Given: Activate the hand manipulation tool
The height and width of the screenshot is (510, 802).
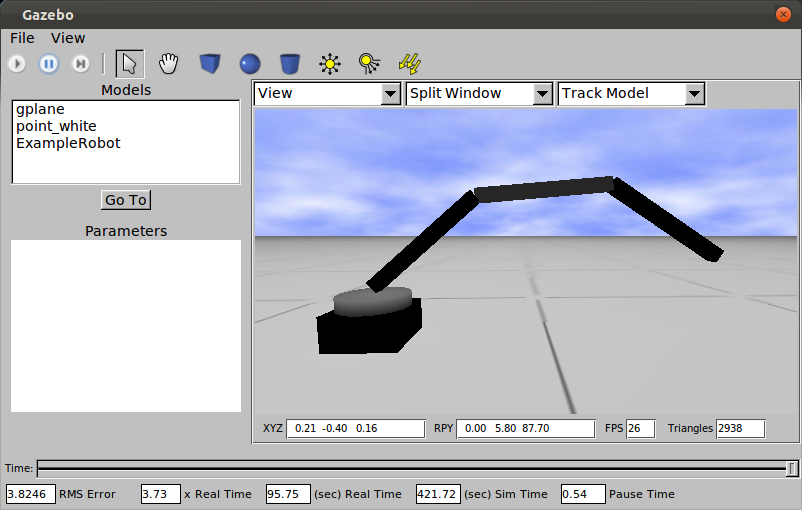Looking at the screenshot, I should click(x=168, y=64).
